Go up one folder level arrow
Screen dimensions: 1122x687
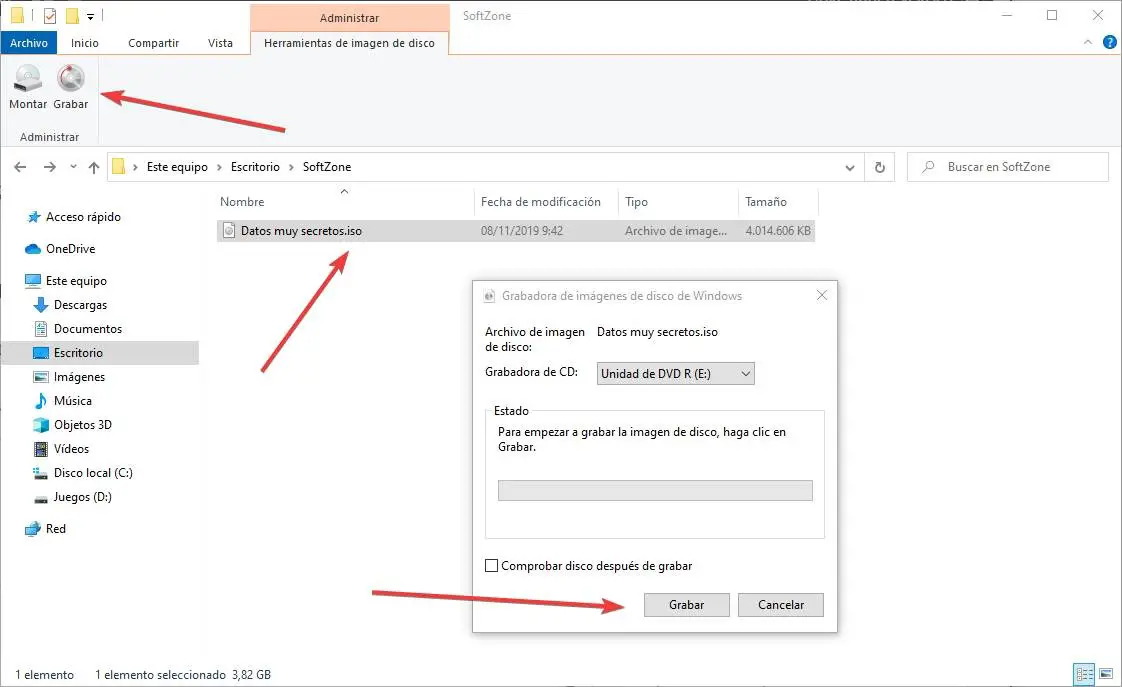[94, 167]
